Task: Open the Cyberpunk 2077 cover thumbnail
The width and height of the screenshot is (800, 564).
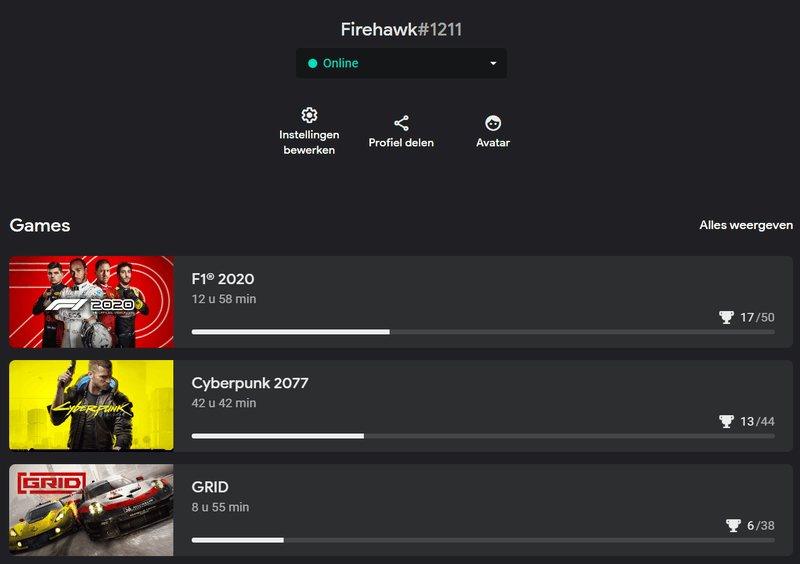Action: [x=91, y=406]
